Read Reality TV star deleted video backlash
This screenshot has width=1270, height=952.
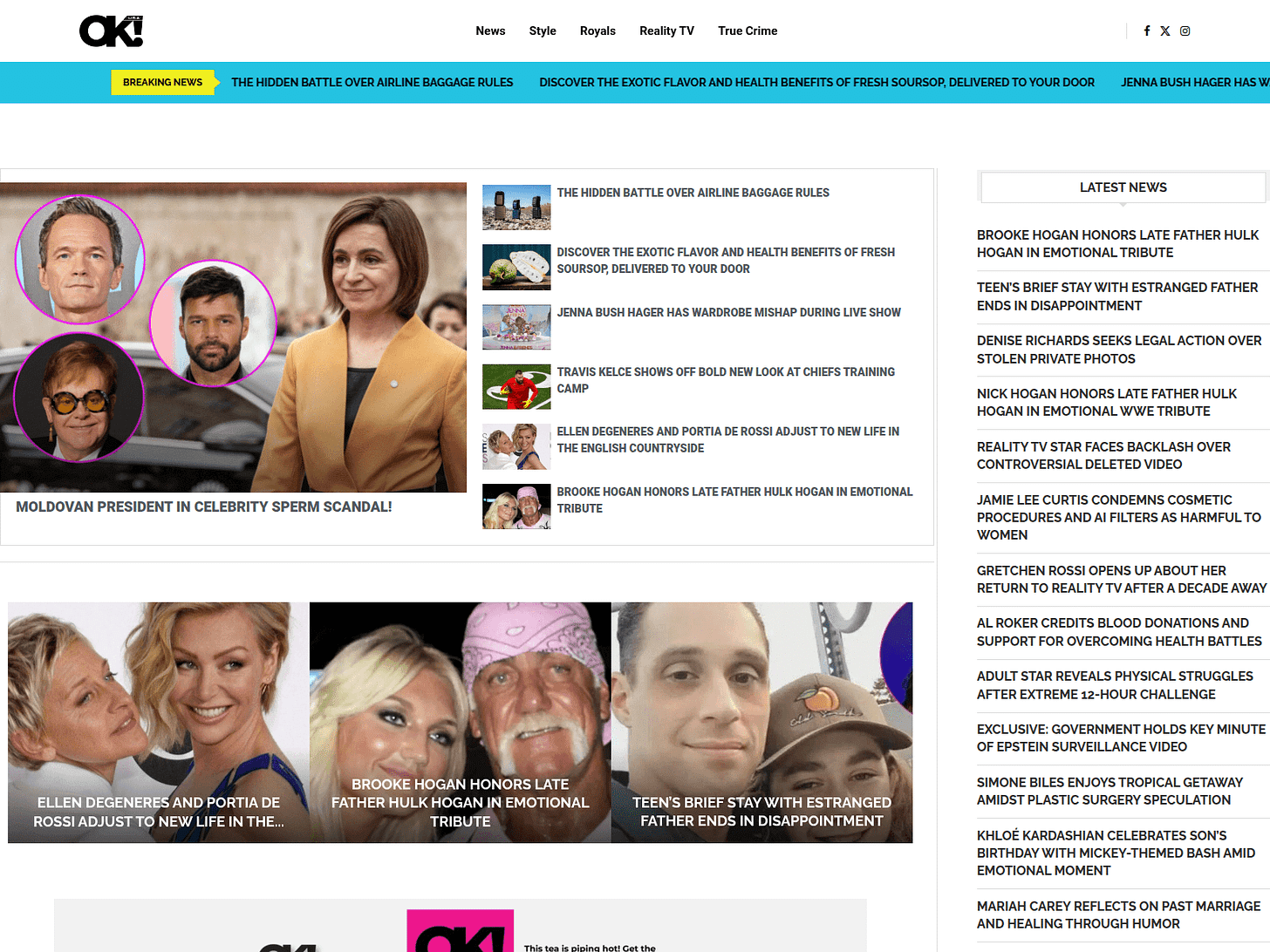pyautogui.click(x=1103, y=455)
